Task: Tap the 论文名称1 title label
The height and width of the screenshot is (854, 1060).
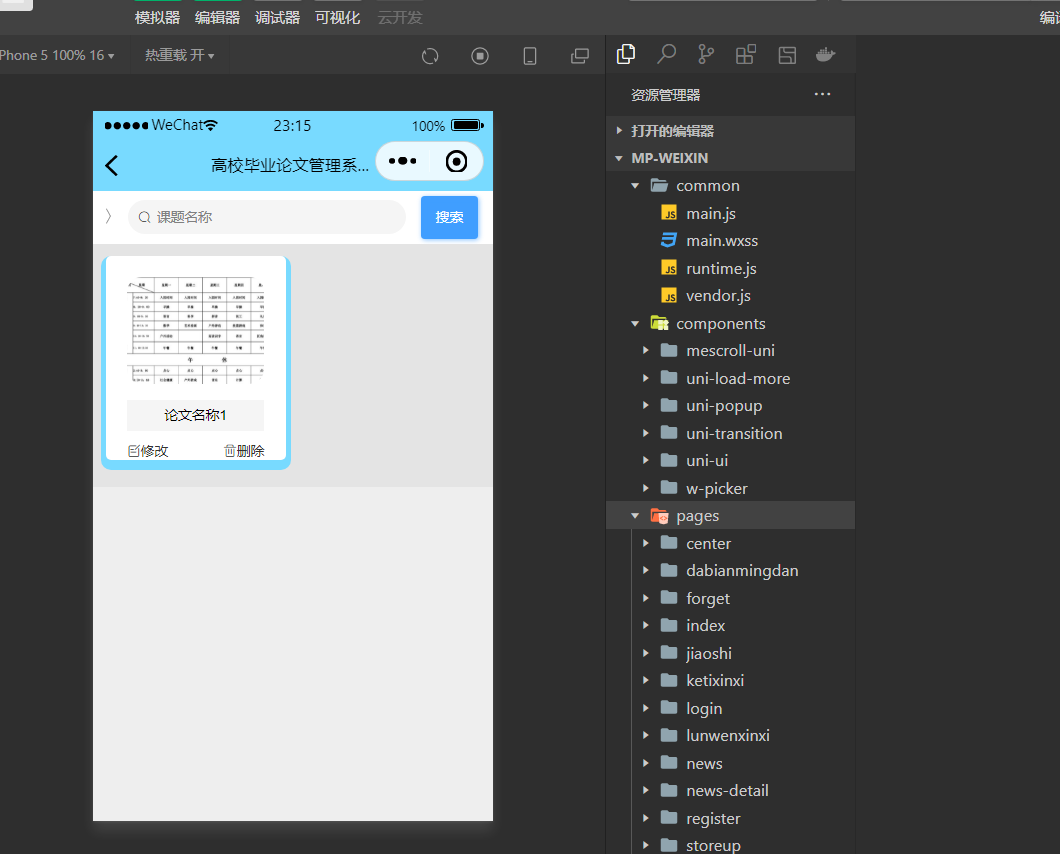Action: point(195,415)
